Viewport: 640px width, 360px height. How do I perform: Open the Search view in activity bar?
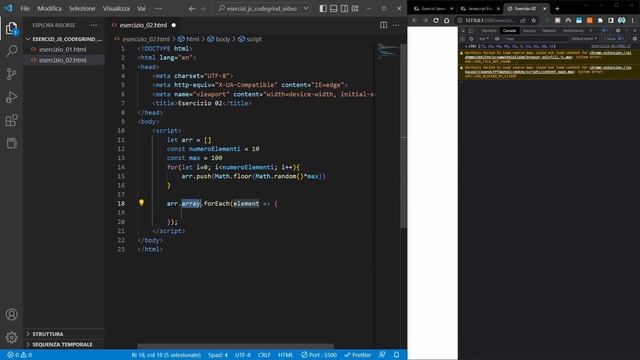pos(11,51)
